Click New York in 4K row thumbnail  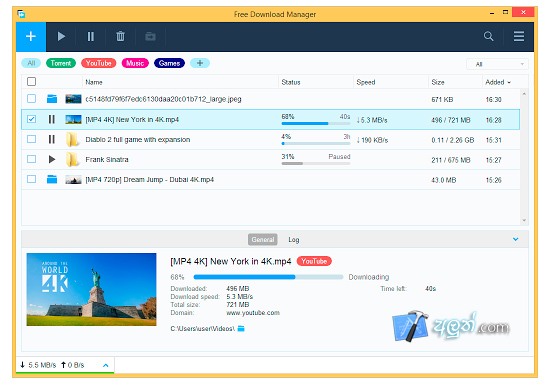[73, 119]
